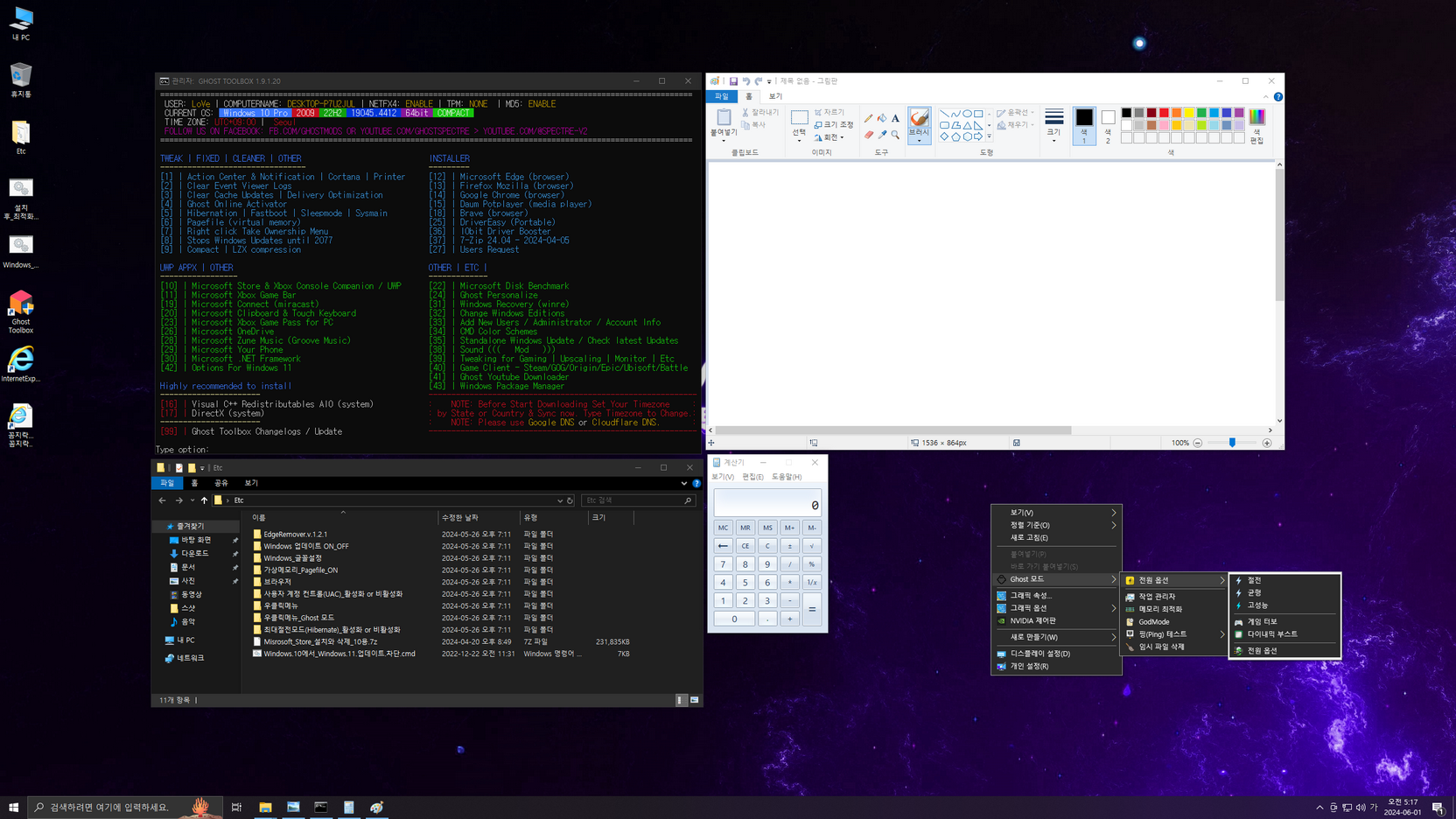
Task: Select the Magnifier tool in Paint
Action: pyautogui.click(x=895, y=135)
